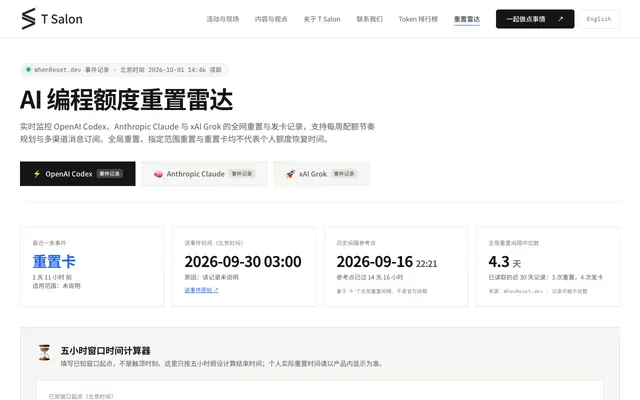This screenshot has width=640, height=400.
Task: Click the AI 编程额度重置雷达 heading
Action: [127, 100]
